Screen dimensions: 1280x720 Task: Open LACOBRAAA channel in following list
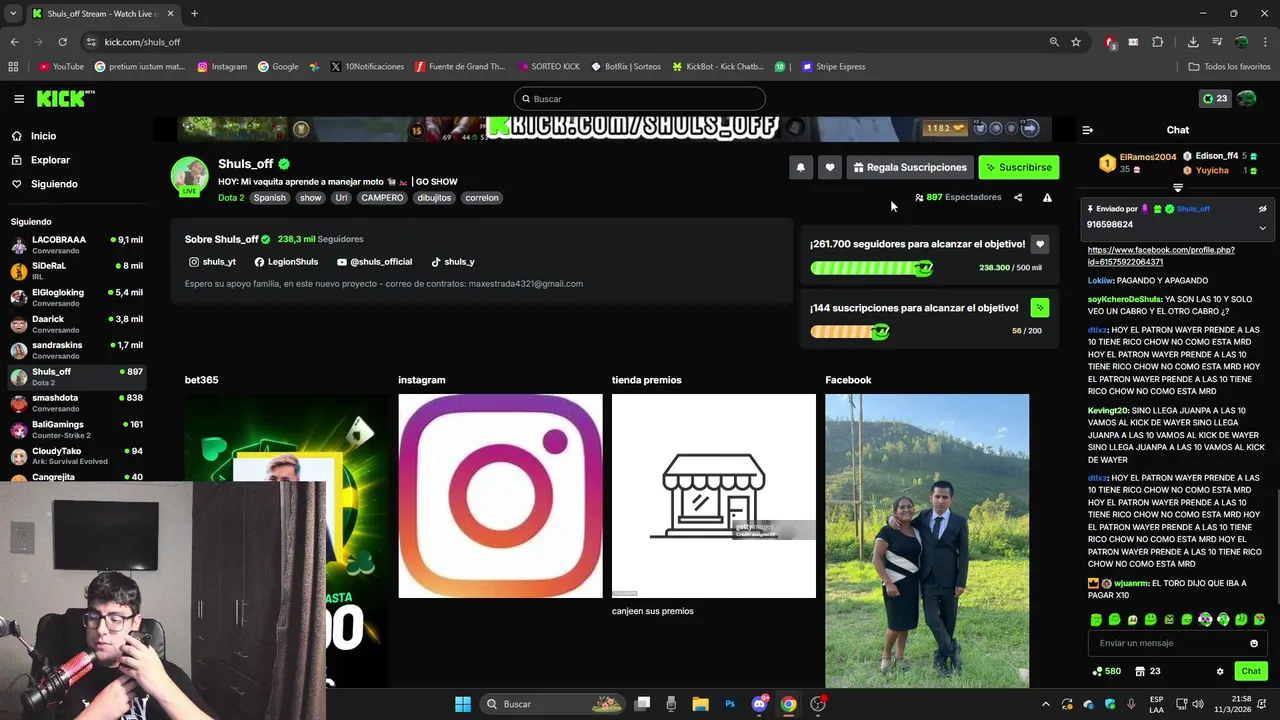click(x=77, y=245)
